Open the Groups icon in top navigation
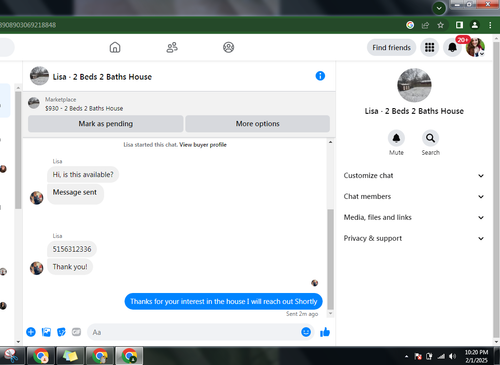The width and height of the screenshot is (500, 365). tap(228, 47)
